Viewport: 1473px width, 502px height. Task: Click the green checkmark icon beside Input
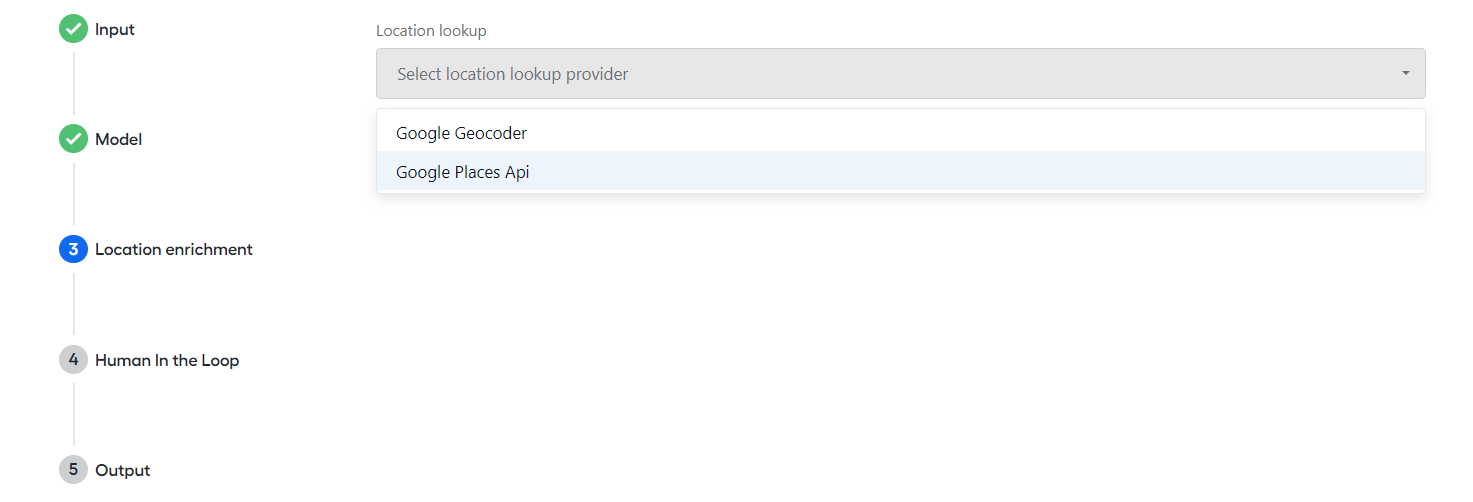(73, 29)
